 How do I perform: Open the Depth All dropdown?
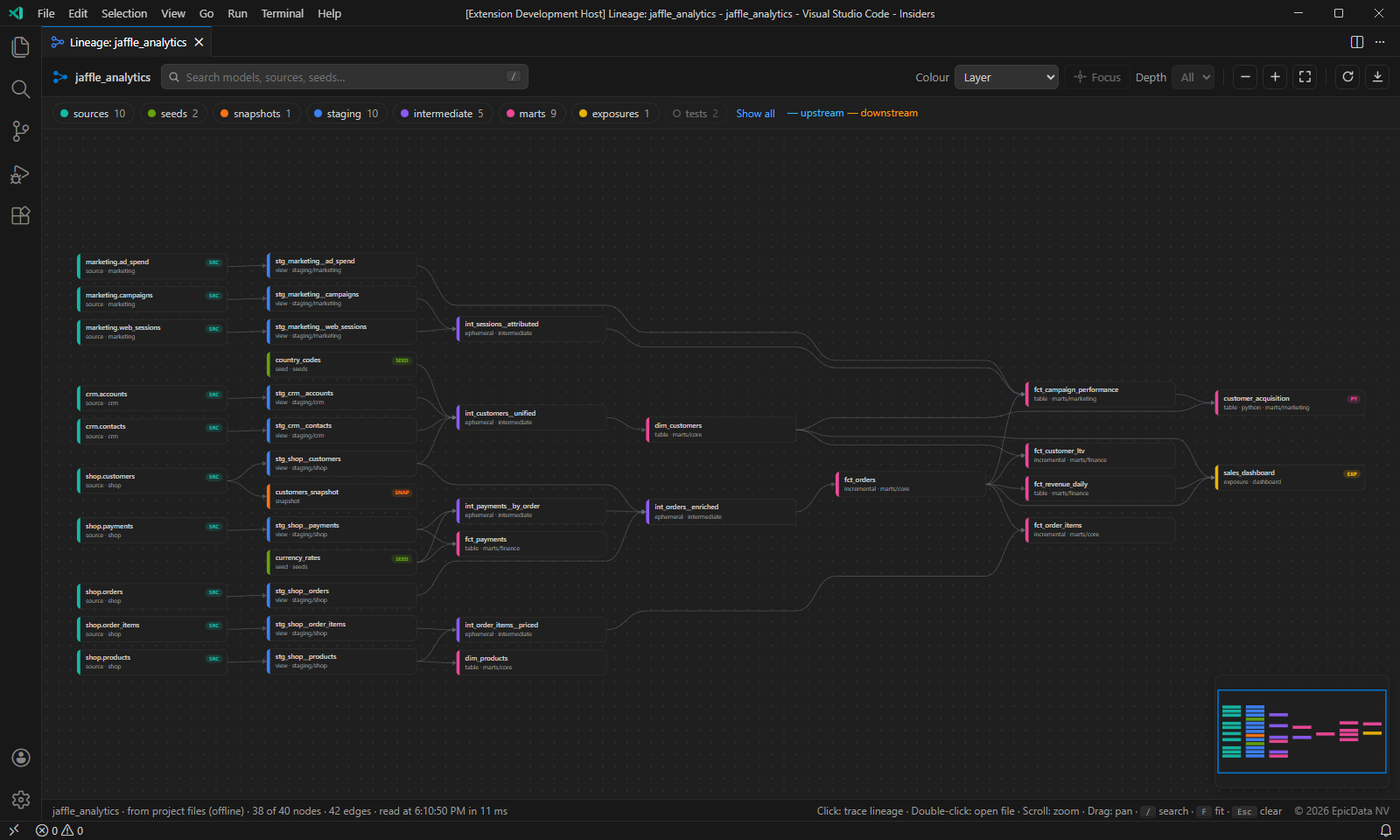[1193, 77]
